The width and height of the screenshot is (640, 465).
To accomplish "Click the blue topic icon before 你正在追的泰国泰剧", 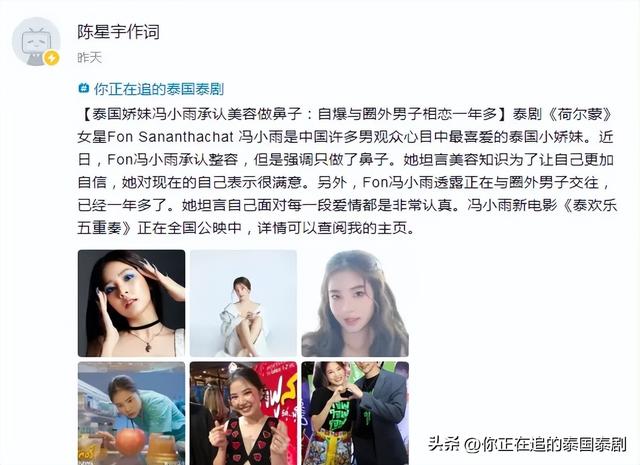I will (x=84, y=88).
